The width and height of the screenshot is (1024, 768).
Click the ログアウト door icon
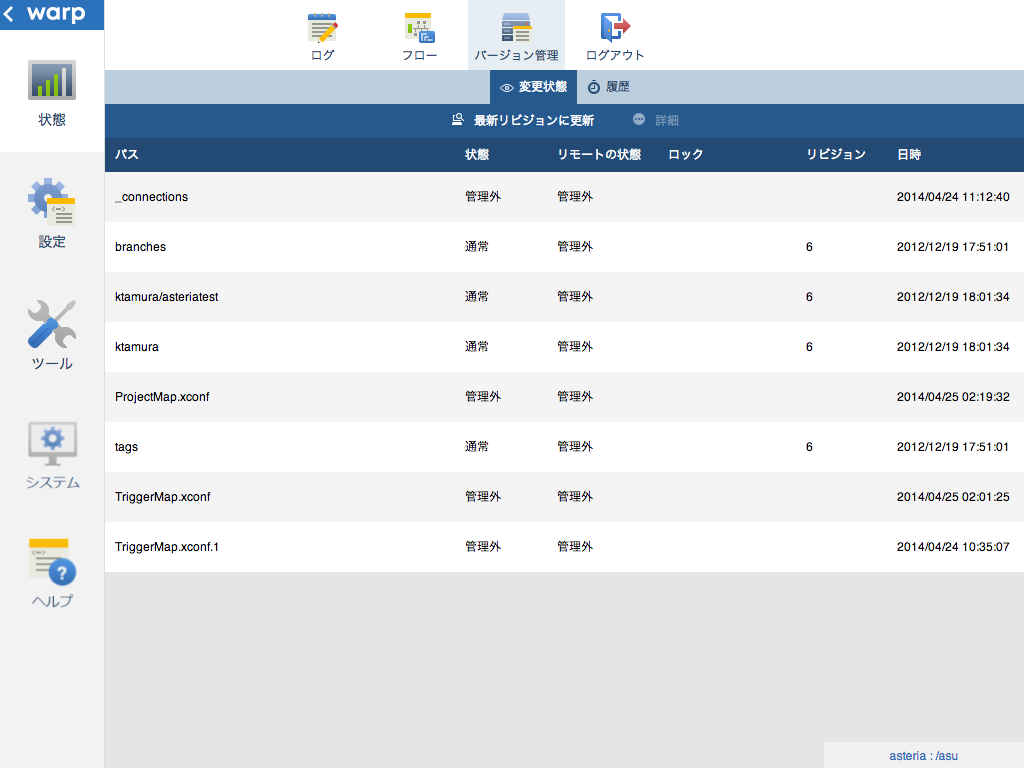click(615, 27)
